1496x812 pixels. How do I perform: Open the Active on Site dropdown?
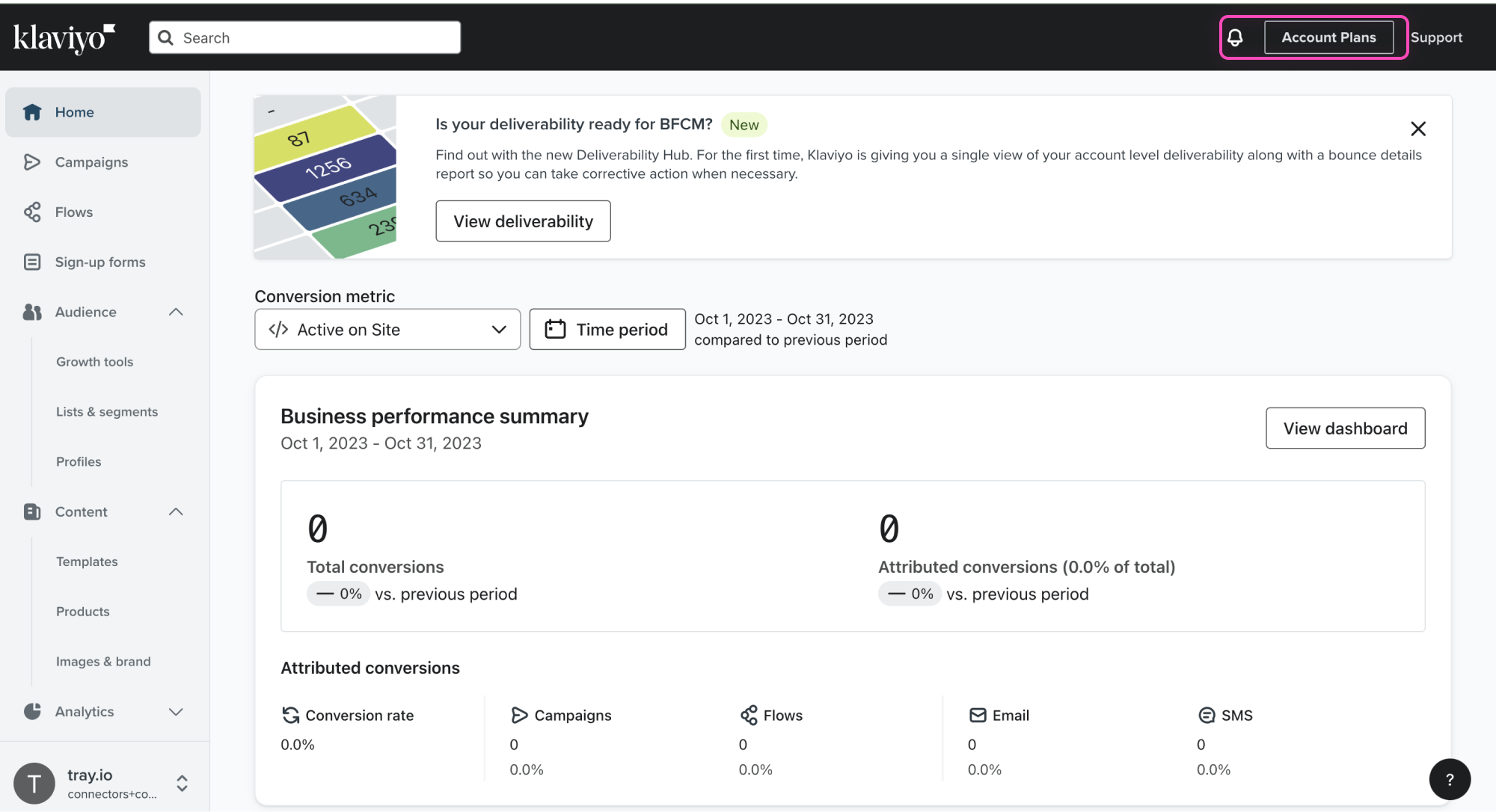(x=387, y=330)
